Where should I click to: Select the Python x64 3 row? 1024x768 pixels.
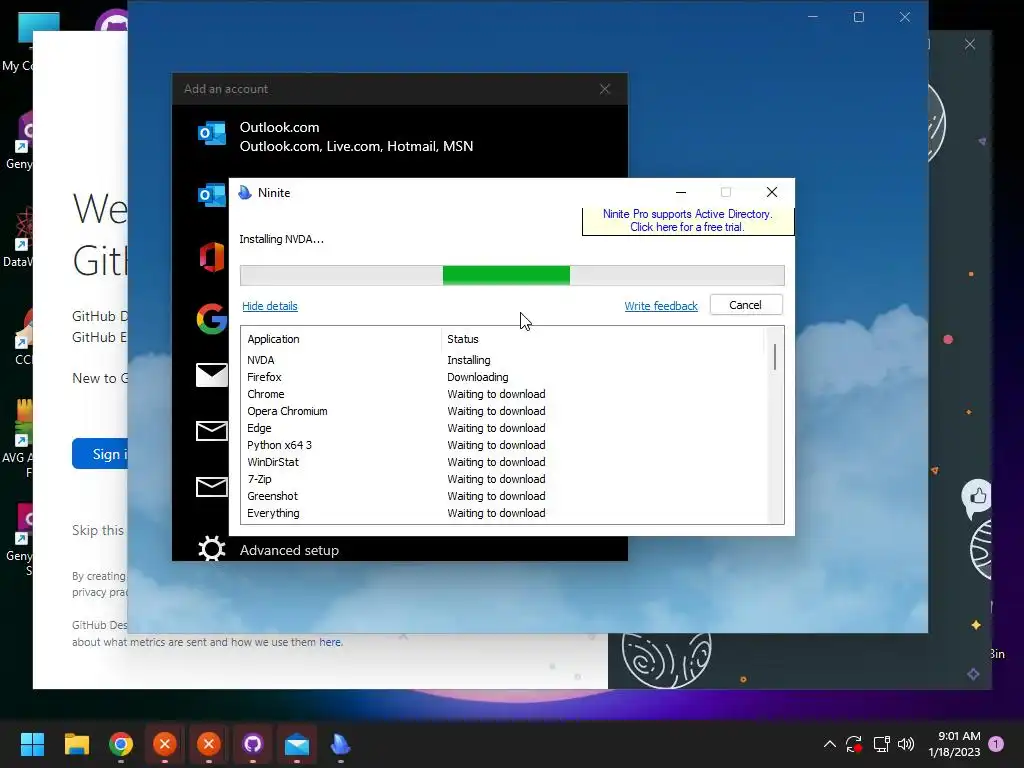503,445
